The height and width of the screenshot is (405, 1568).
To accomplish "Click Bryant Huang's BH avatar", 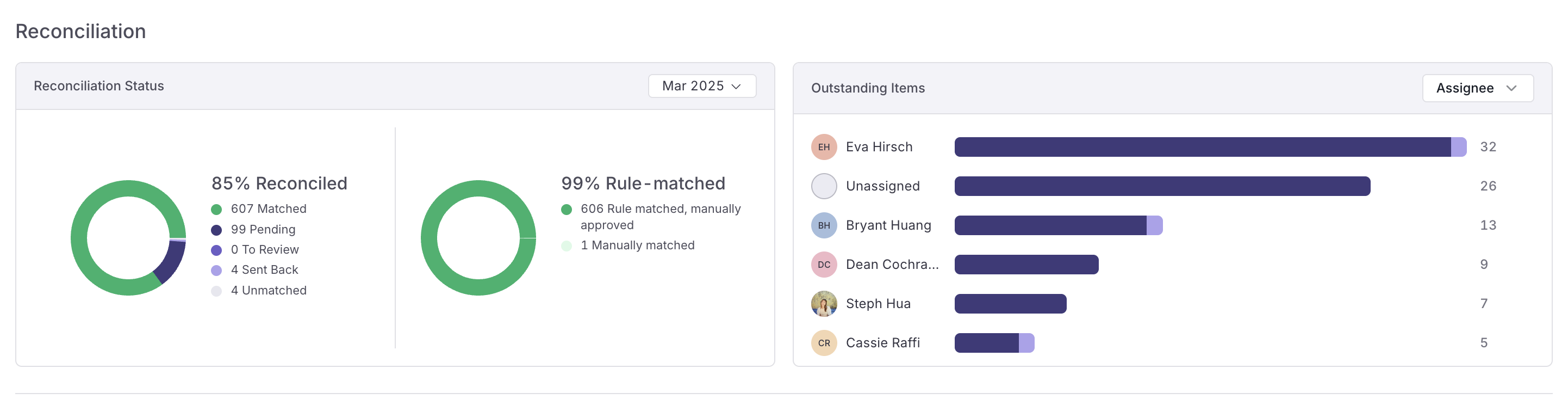I will pos(824,225).
